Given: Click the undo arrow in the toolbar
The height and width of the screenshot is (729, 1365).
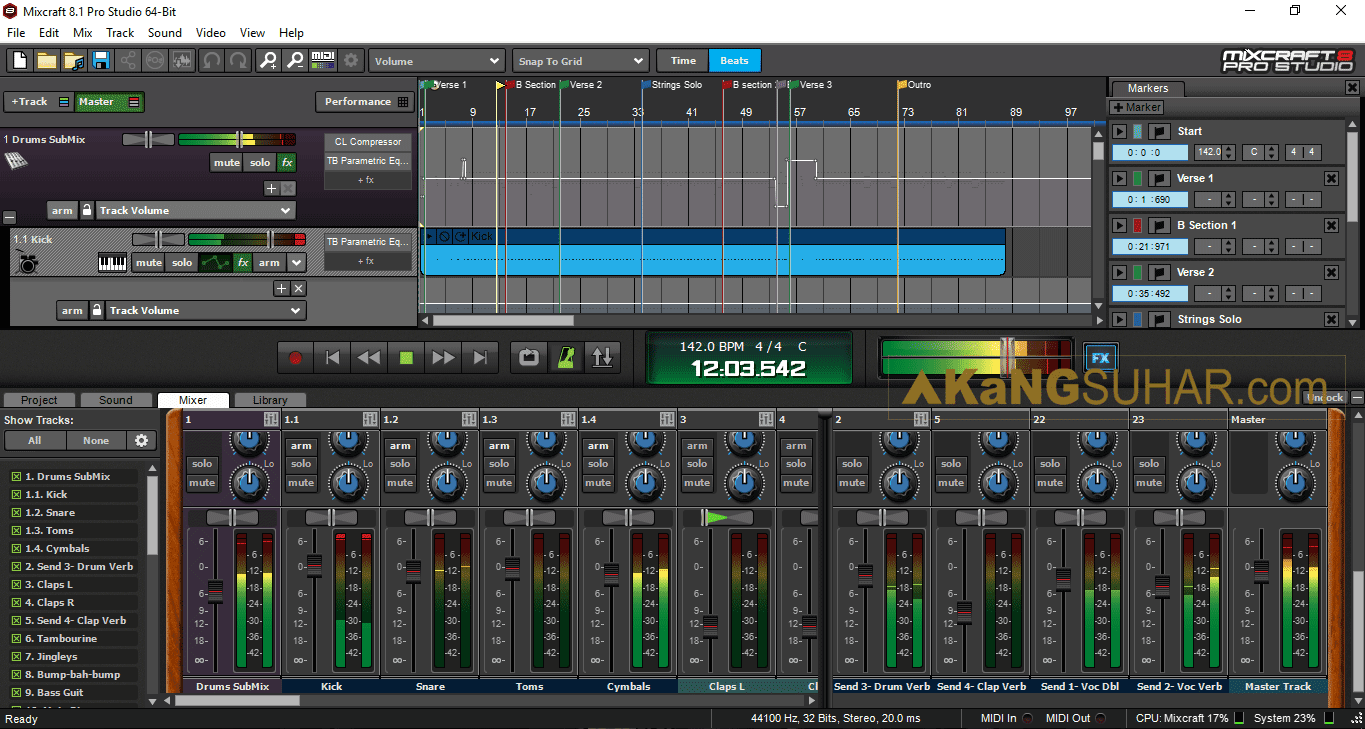Looking at the screenshot, I should (211, 61).
